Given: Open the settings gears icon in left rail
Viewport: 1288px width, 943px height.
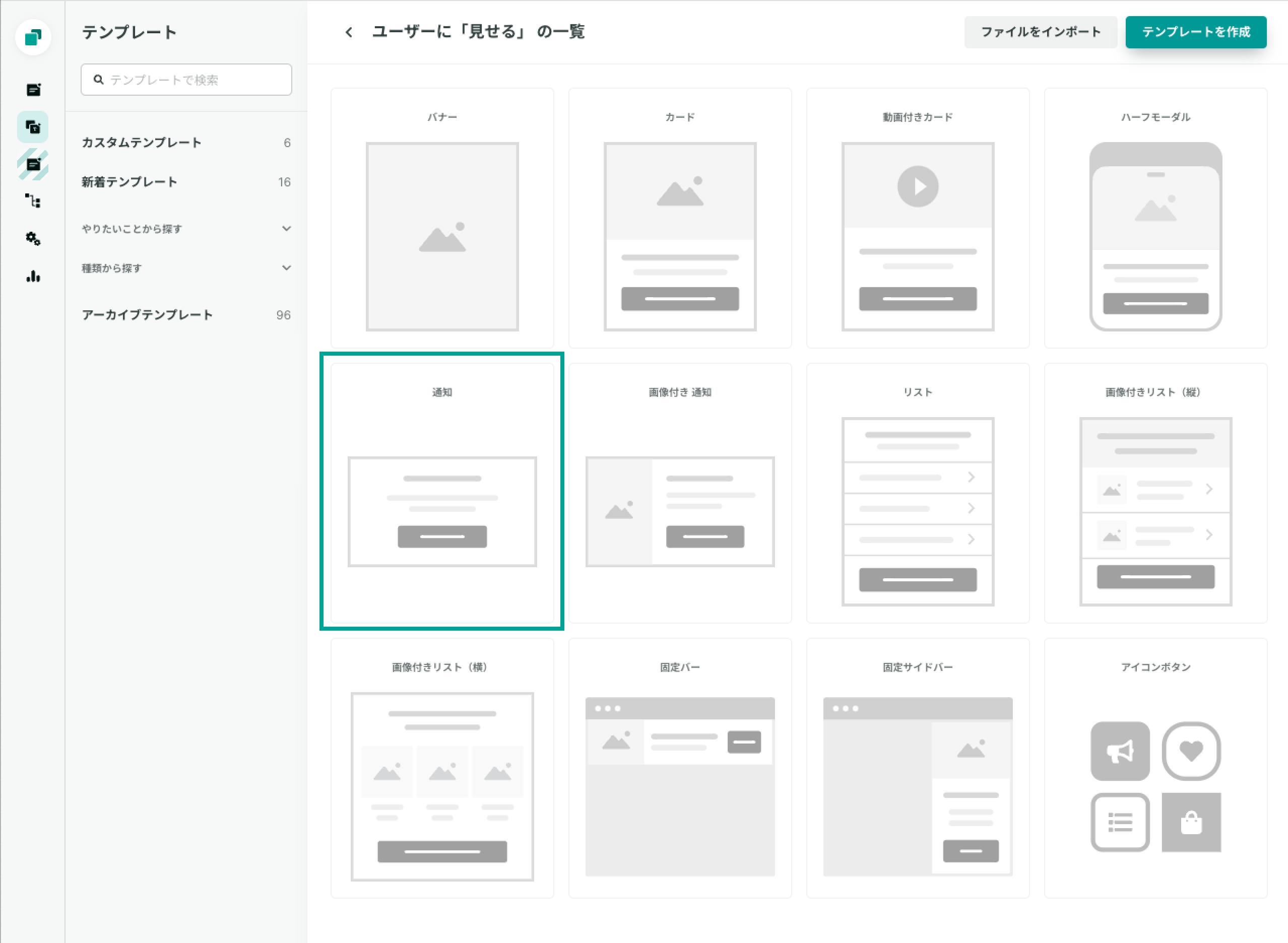Looking at the screenshot, I should pyautogui.click(x=33, y=239).
